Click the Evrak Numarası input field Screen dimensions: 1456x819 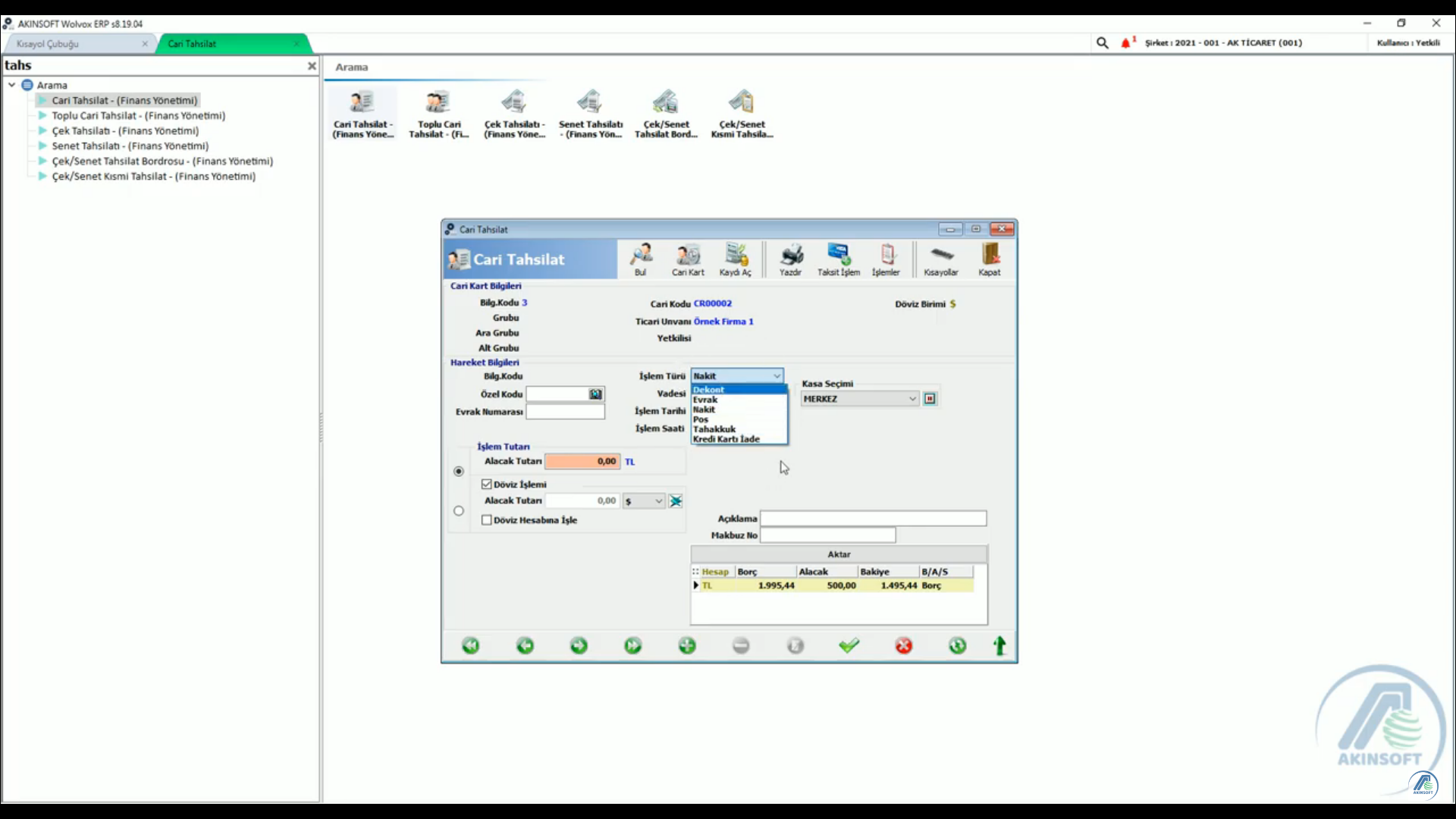click(566, 412)
